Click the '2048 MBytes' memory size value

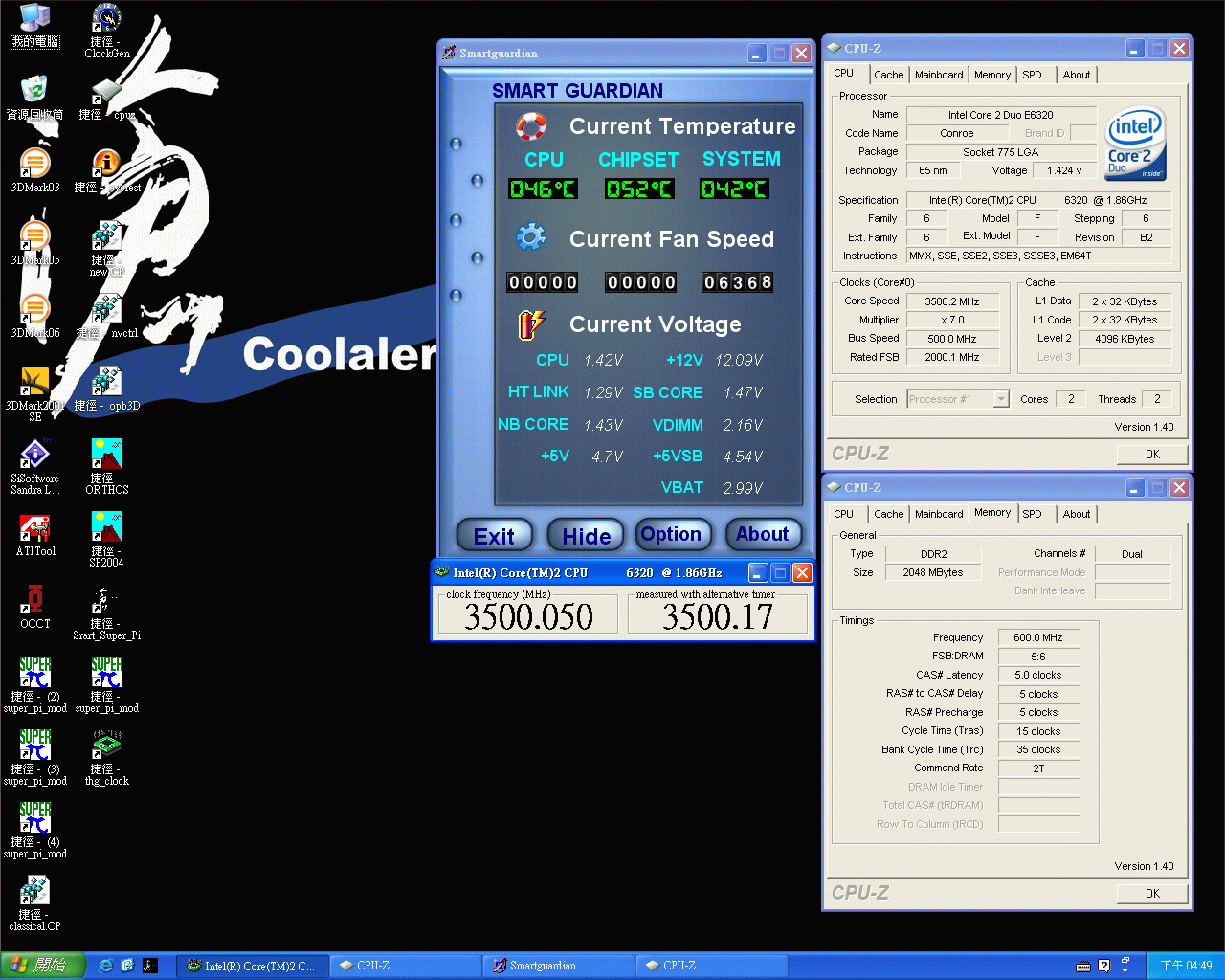coord(933,572)
